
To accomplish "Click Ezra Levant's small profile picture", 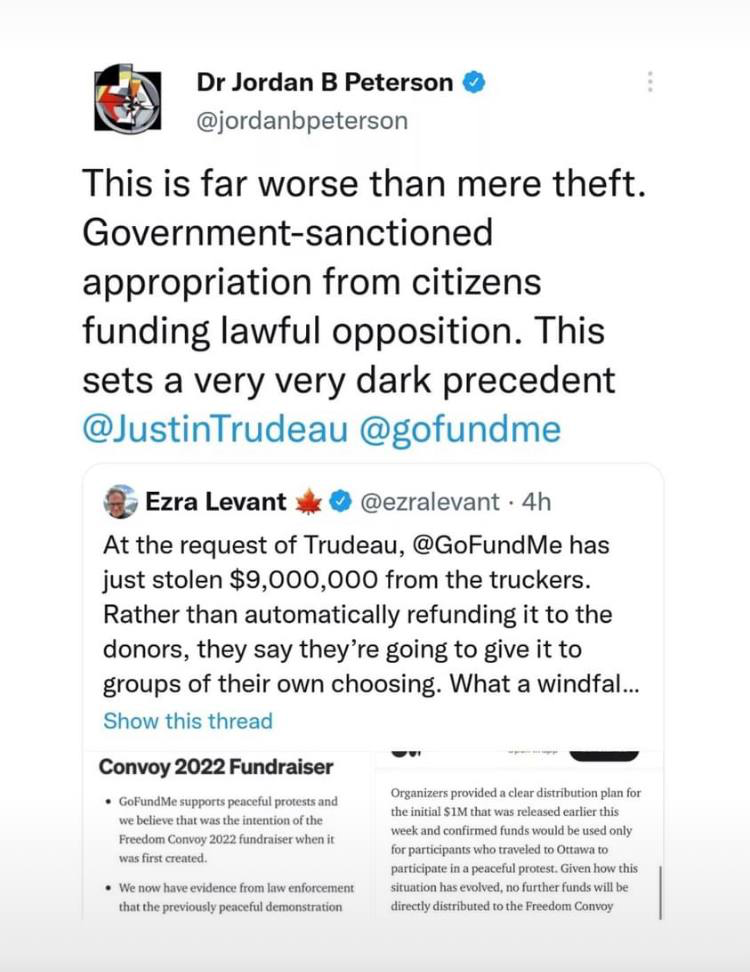I will [x=121, y=502].
